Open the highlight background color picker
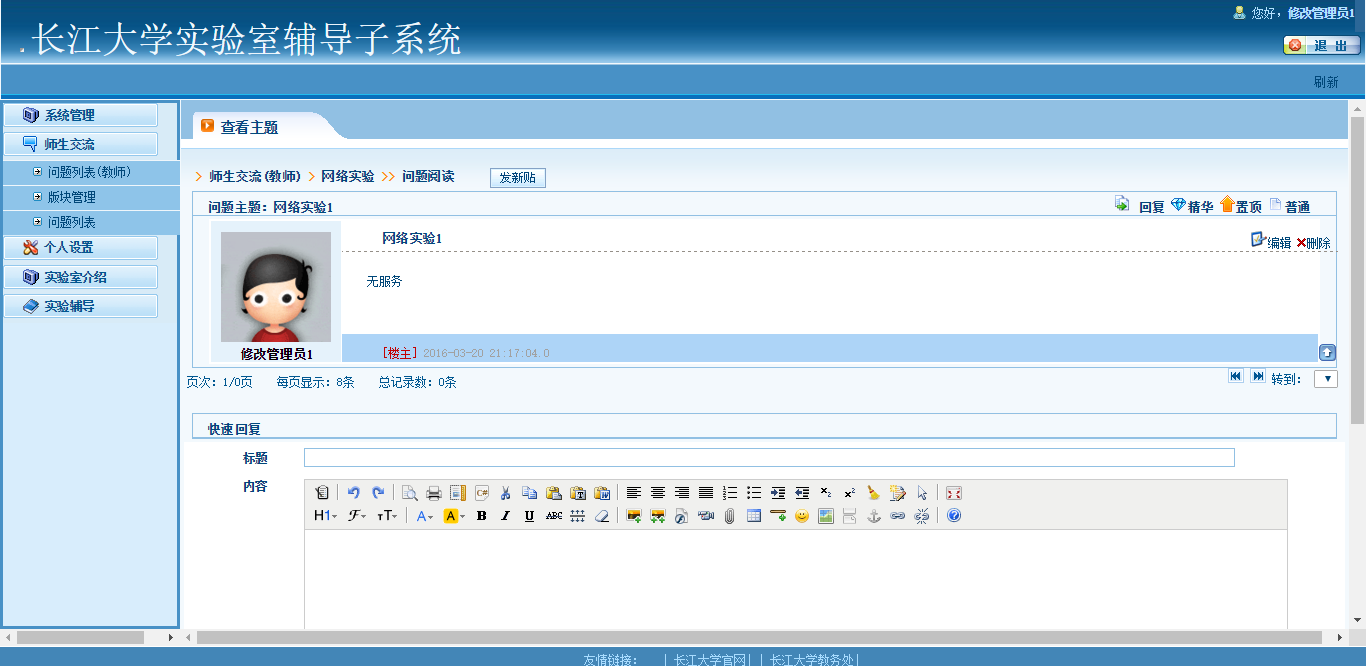Image resolution: width=1366 pixels, height=671 pixels. point(454,516)
